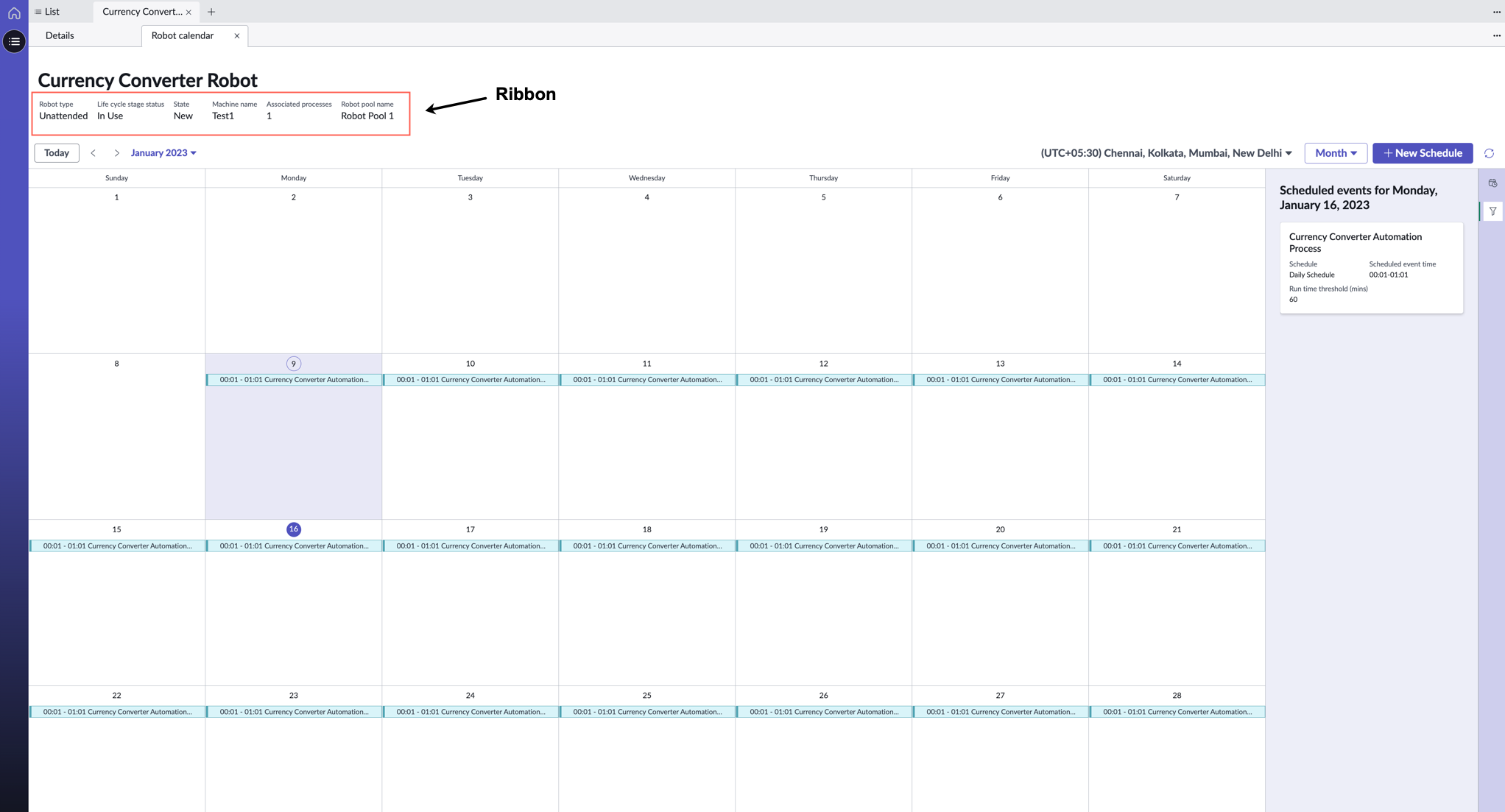This screenshot has height=812, width=1505.
Task: Click the 00:01-01:01 scheduled event time value
Action: tap(1389, 275)
